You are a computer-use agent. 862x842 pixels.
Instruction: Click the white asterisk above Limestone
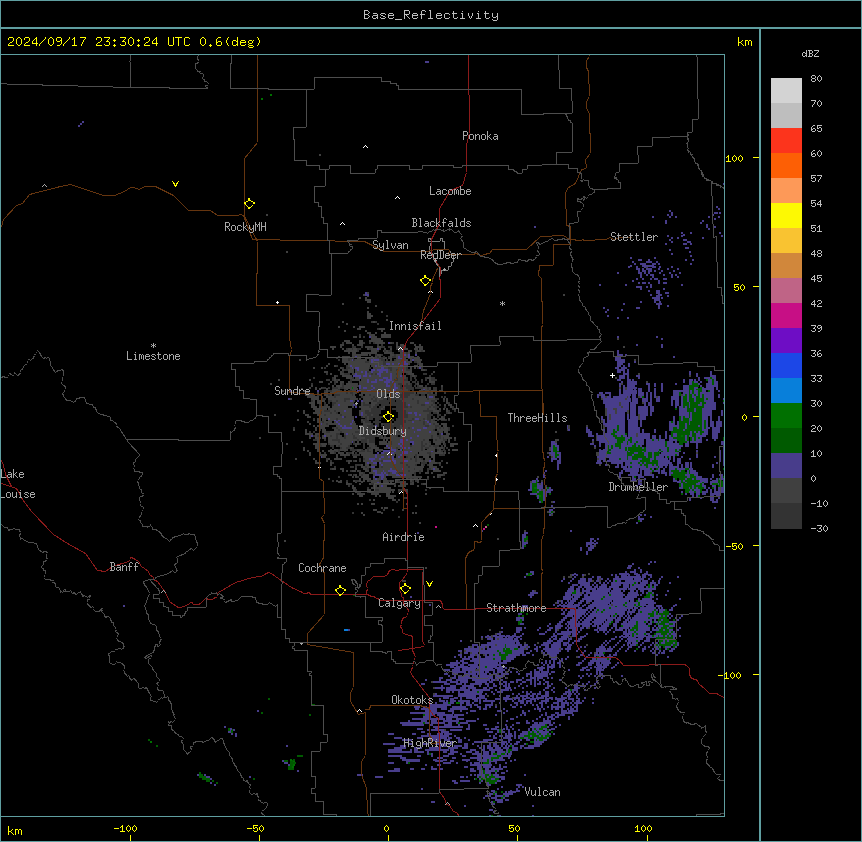tap(153, 346)
